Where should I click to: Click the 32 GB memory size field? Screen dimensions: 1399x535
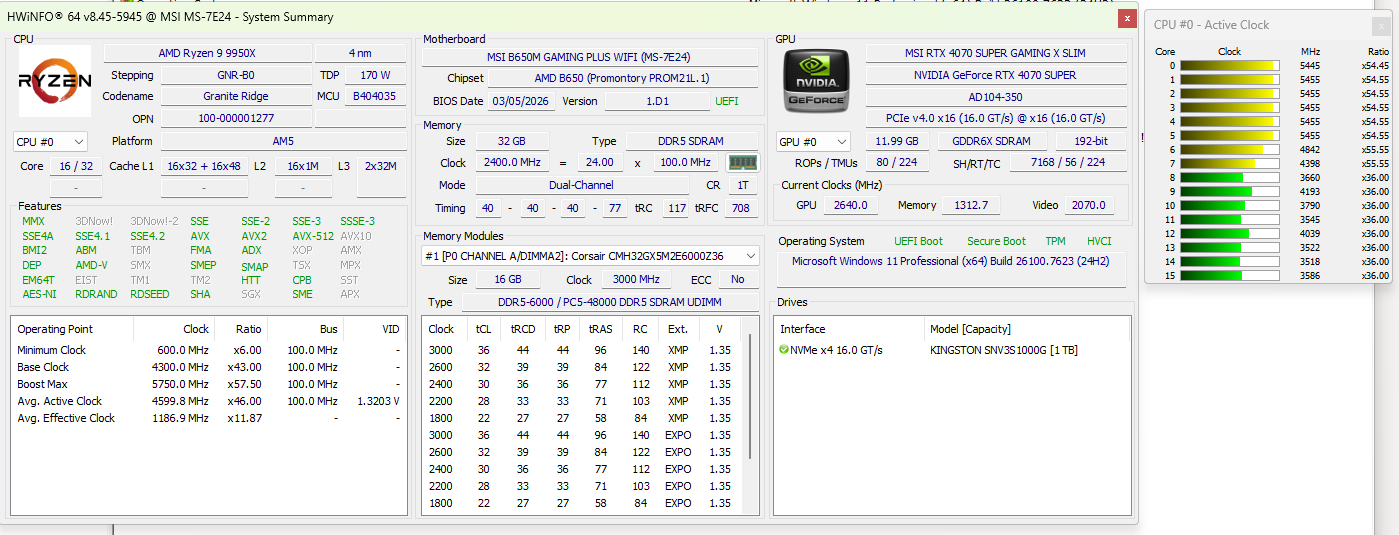[x=513, y=141]
